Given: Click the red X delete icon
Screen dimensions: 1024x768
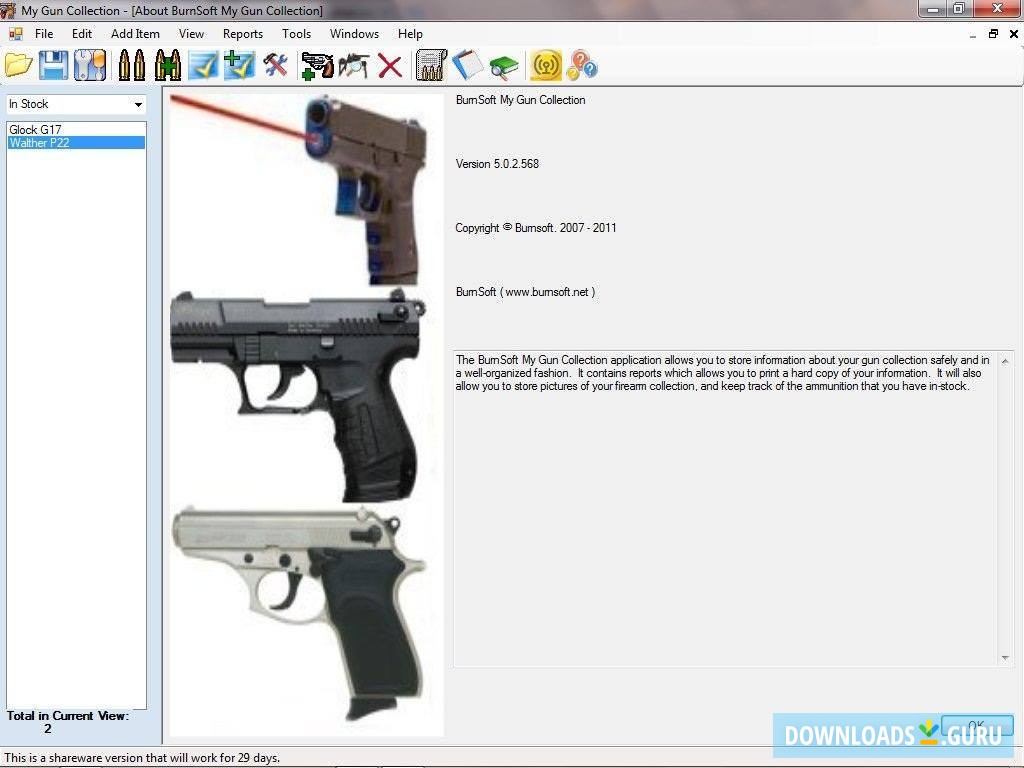Looking at the screenshot, I should click(x=390, y=66).
